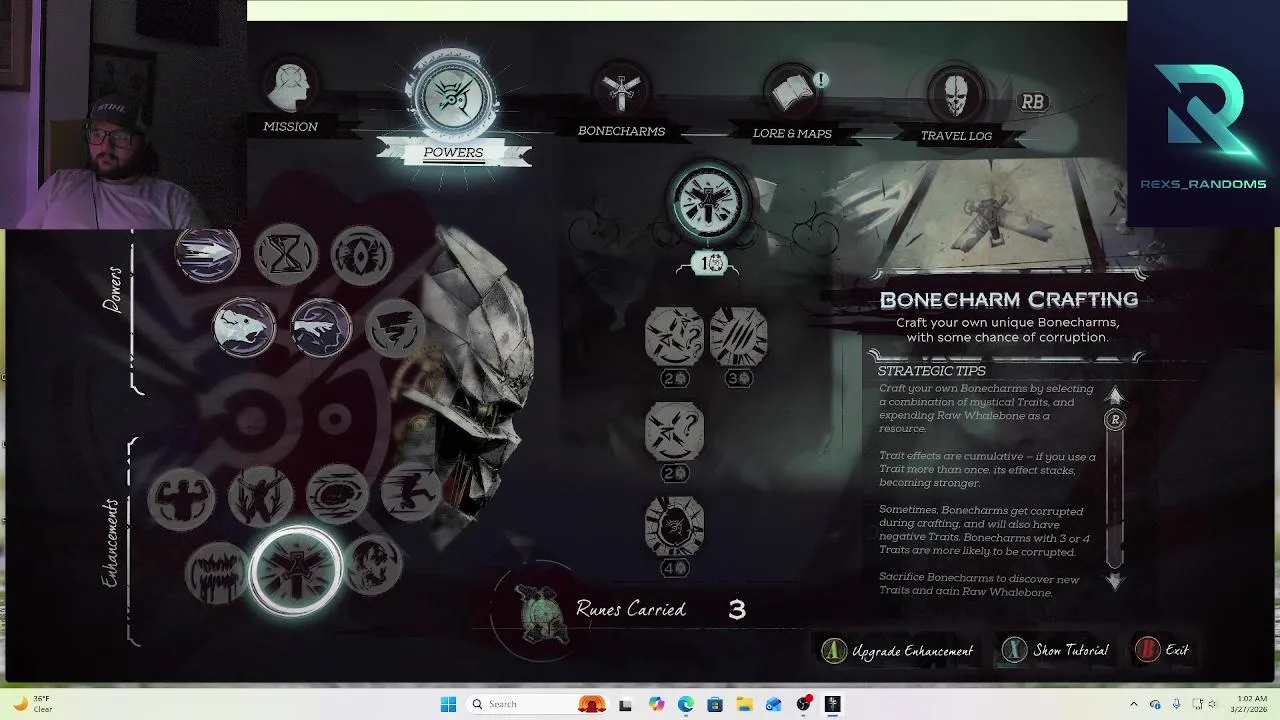Expand the system tray hidden icons chevron

[x=1133, y=704]
